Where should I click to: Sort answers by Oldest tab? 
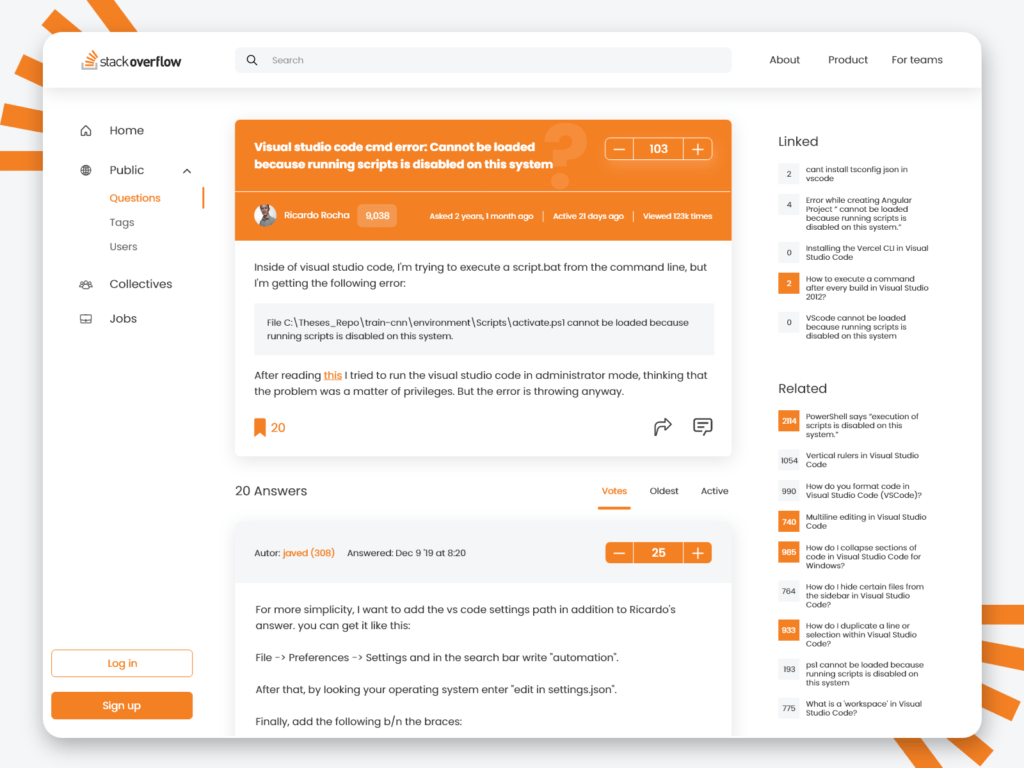click(x=664, y=491)
